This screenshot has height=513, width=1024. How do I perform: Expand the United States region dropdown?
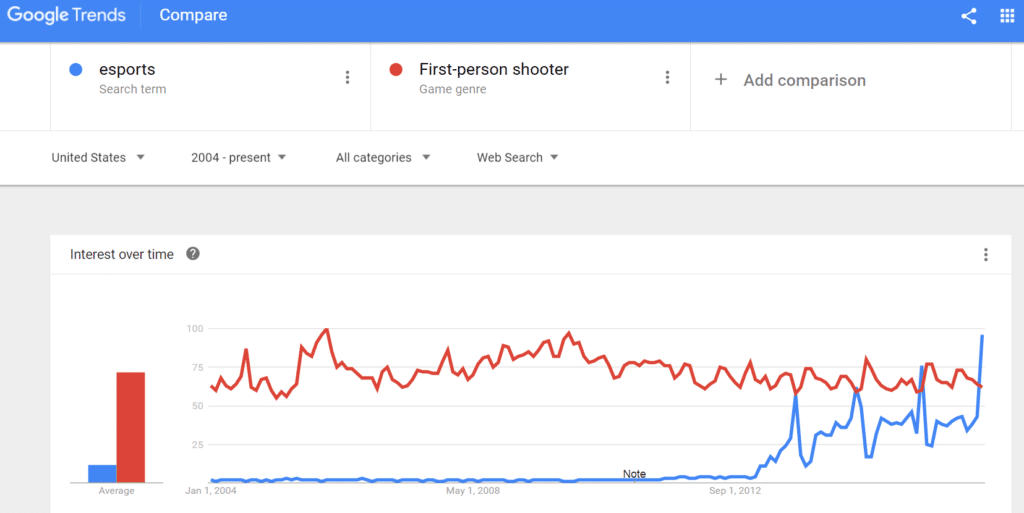coord(98,157)
